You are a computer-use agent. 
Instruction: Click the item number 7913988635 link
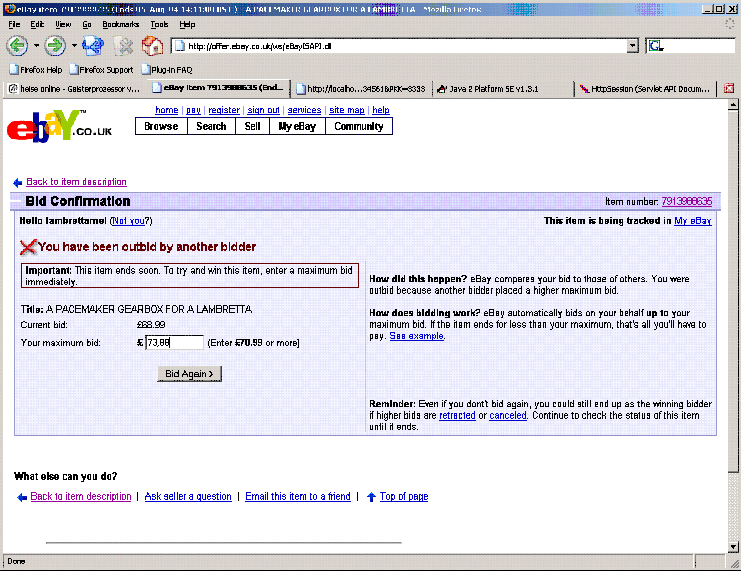pyautogui.click(x=687, y=201)
